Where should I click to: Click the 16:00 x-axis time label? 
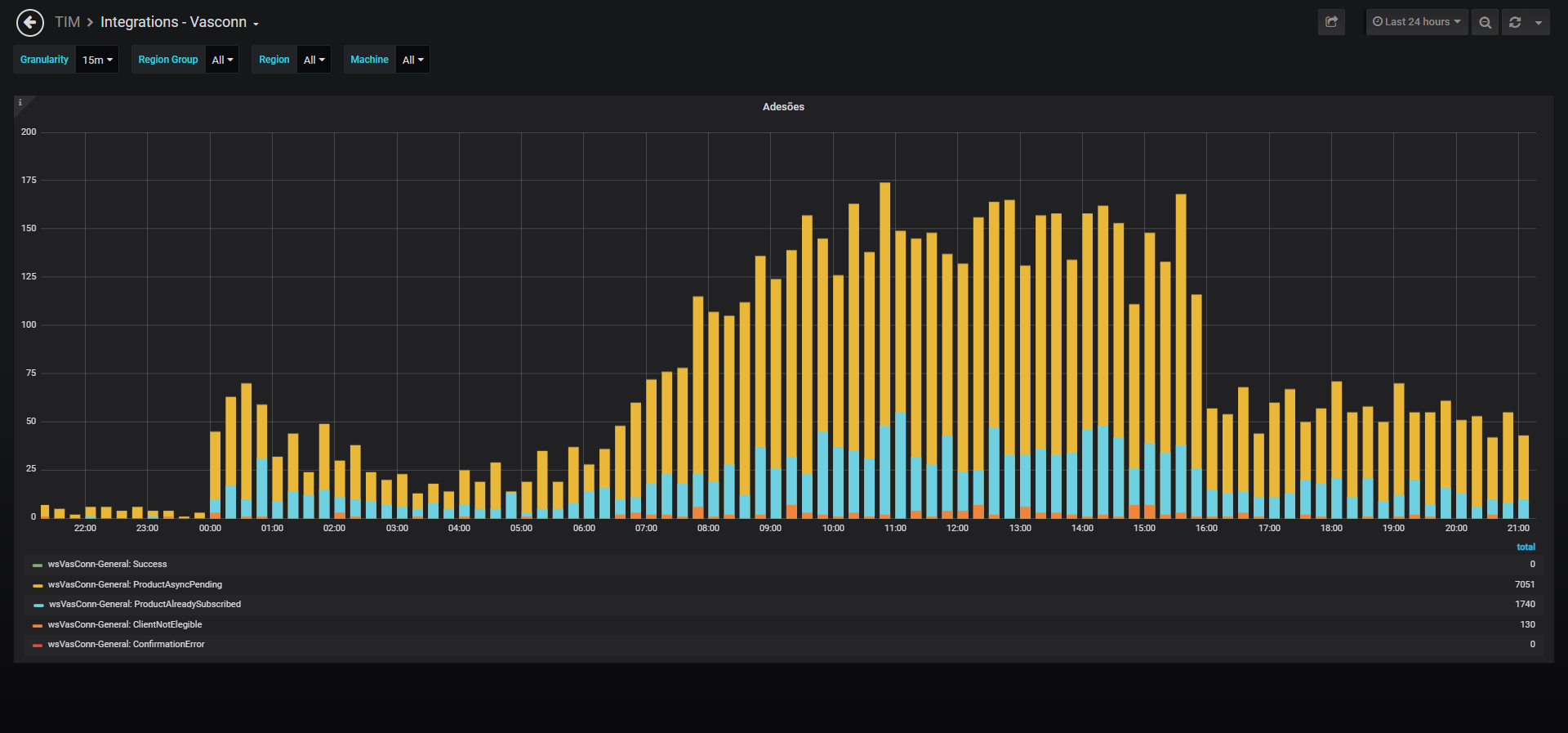[1206, 529]
